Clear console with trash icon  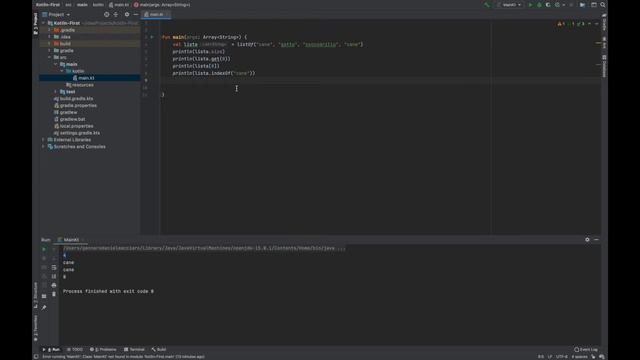[54, 294]
